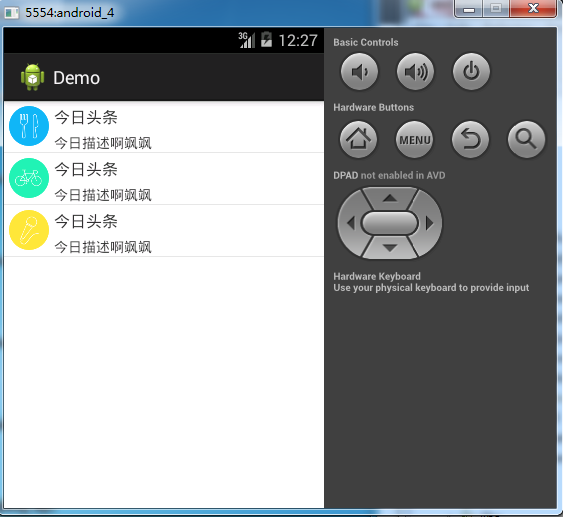Viewport: 563px width, 517px height.
Task: Tap the Home hardware button
Action: tap(358, 139)
